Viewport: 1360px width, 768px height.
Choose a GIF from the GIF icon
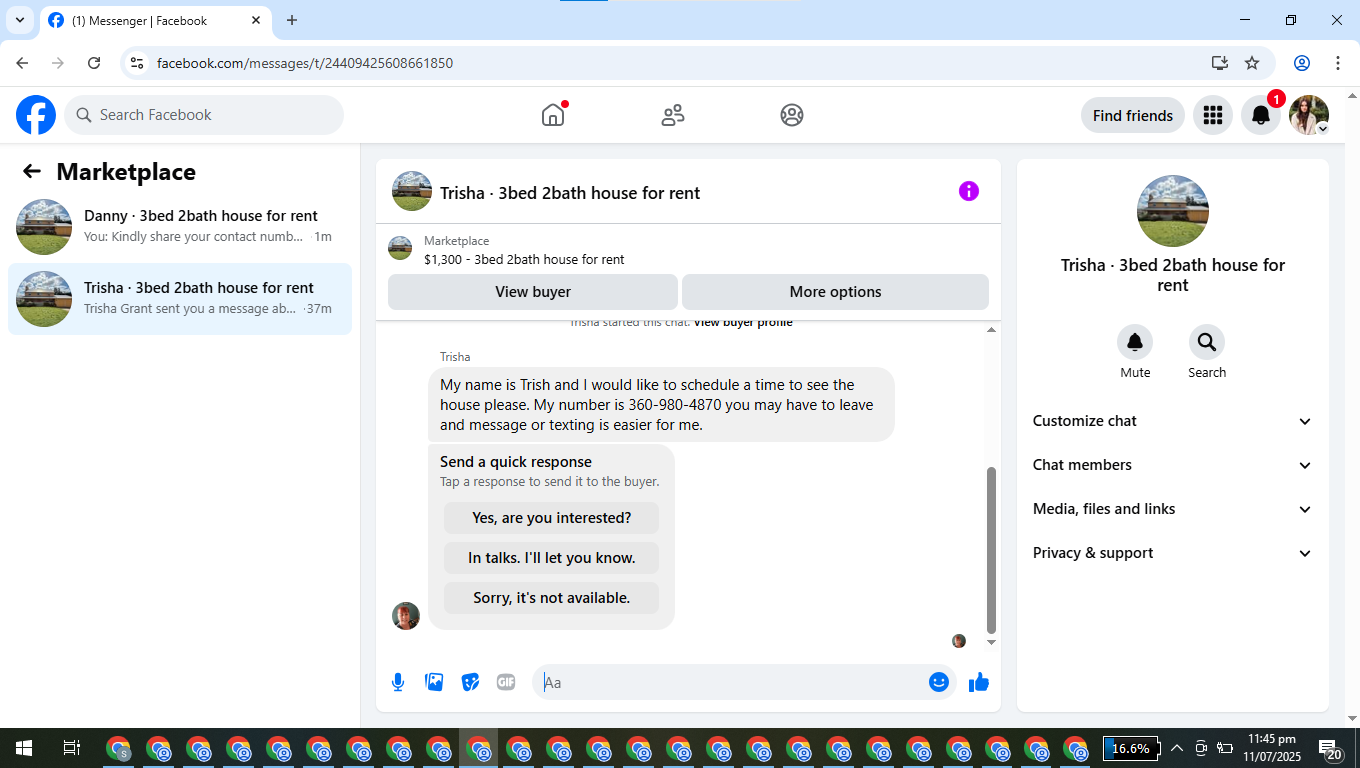tap(506, 682)
